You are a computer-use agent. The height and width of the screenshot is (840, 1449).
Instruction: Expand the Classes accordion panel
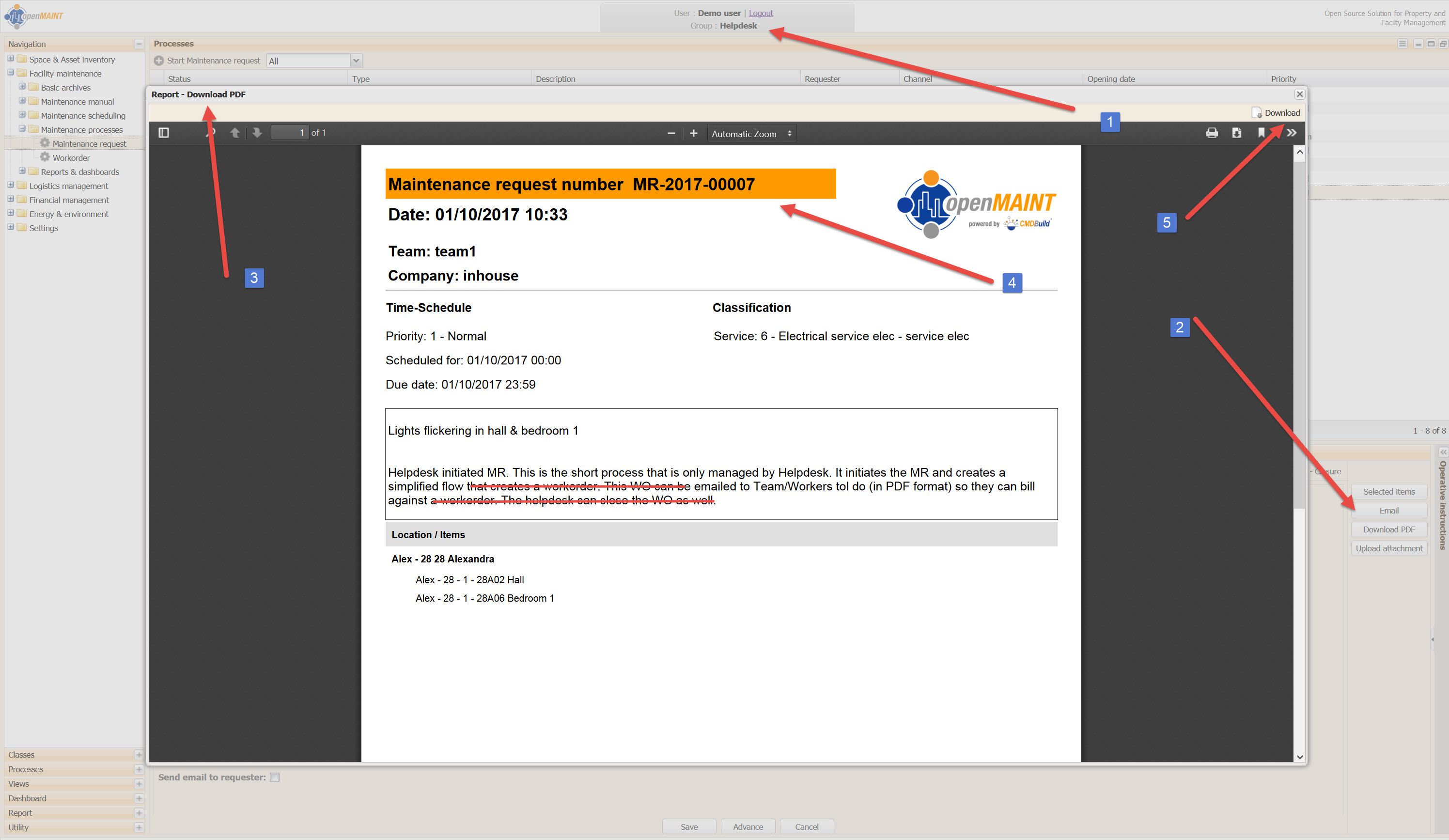[x=139, y=755]
